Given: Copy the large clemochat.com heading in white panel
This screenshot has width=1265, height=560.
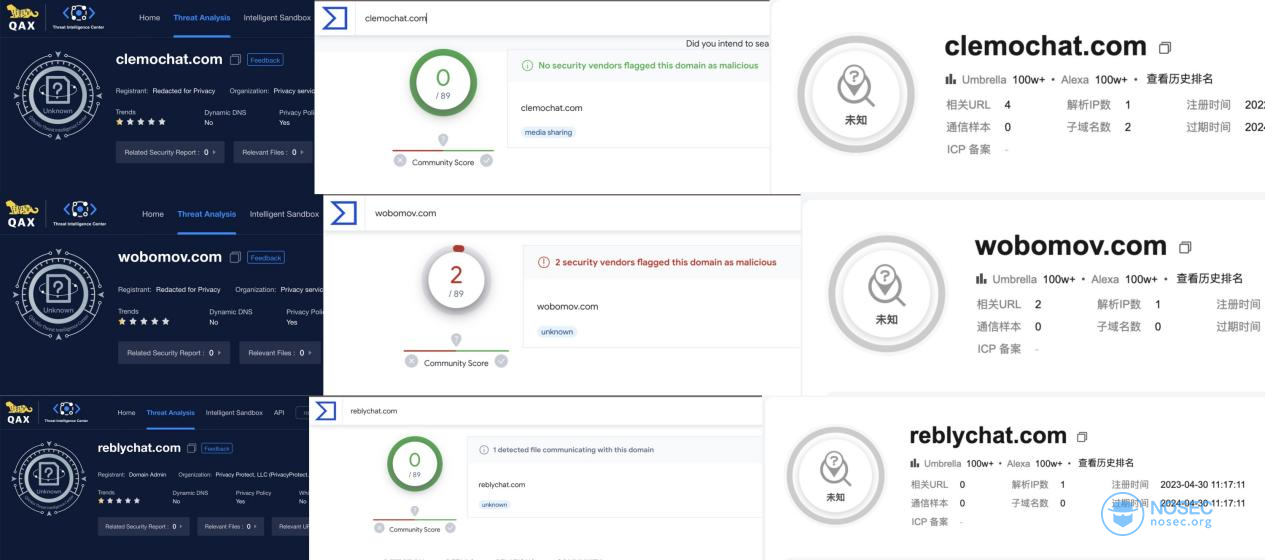Looking at the screenshot, I should click(1164, 48).
